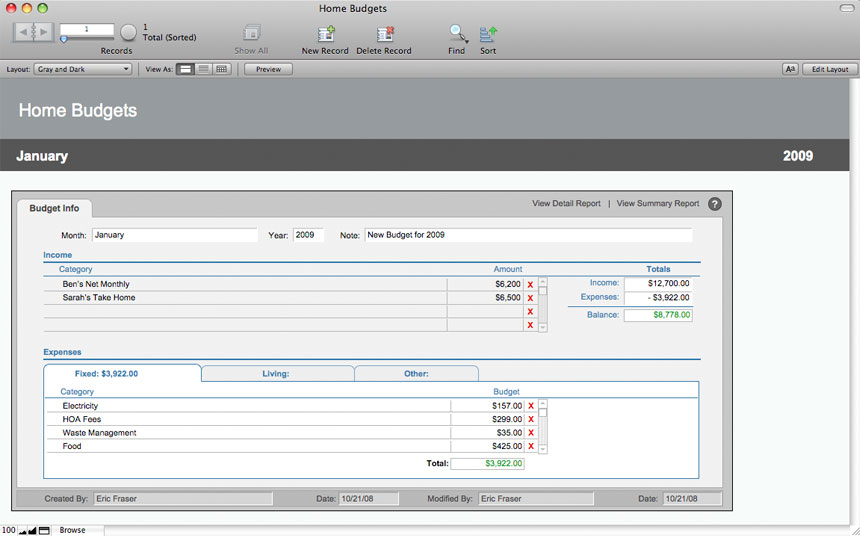Switch to Form view
The image size is (860, 538).
[185, 69]
